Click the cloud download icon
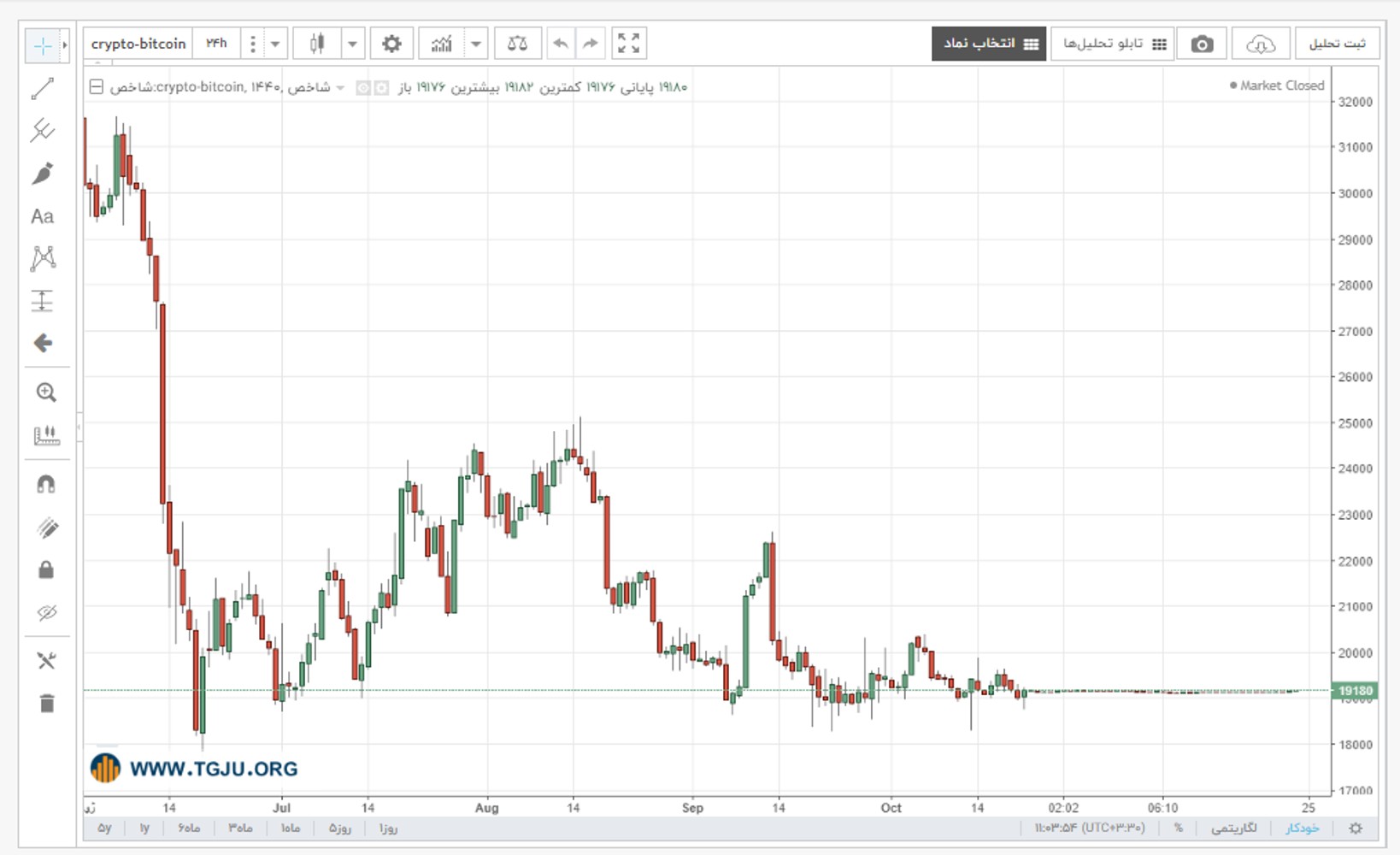The width and height of the screenshot is (1400, 855). 1261,44
